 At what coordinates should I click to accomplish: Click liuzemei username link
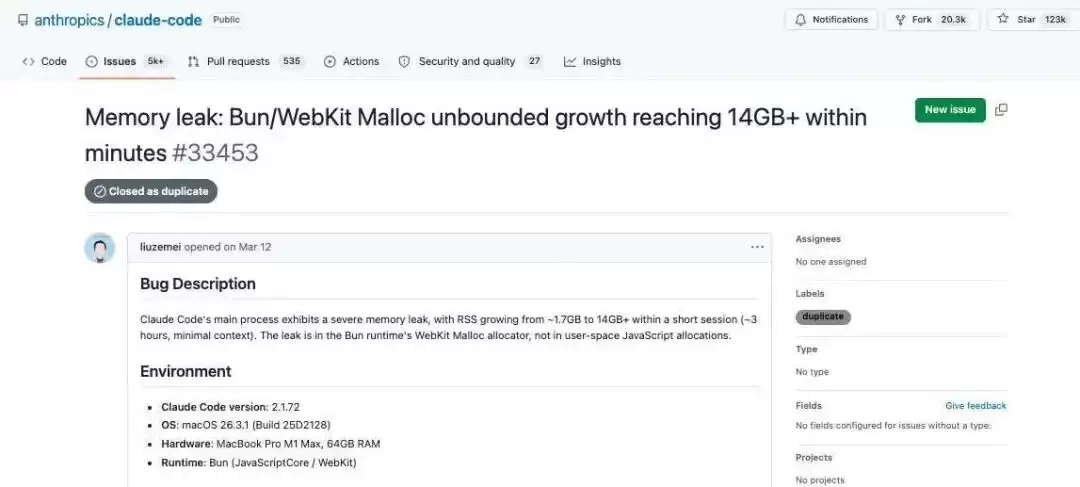(x=160, y=247)
